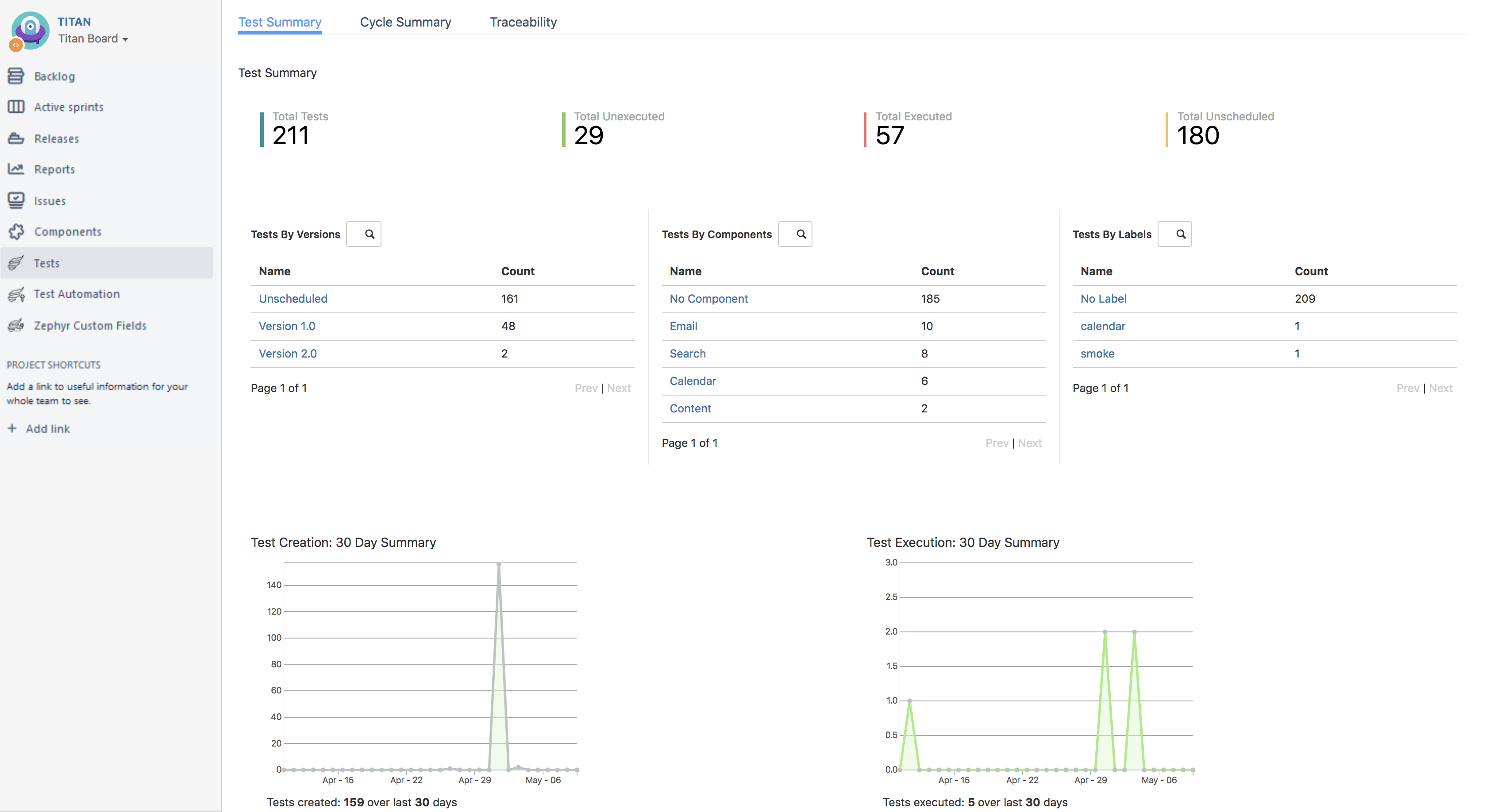This screenshot has height=812, width=1486.
Task: Click the Issues sidebar item
Action: tap(50, 200)
